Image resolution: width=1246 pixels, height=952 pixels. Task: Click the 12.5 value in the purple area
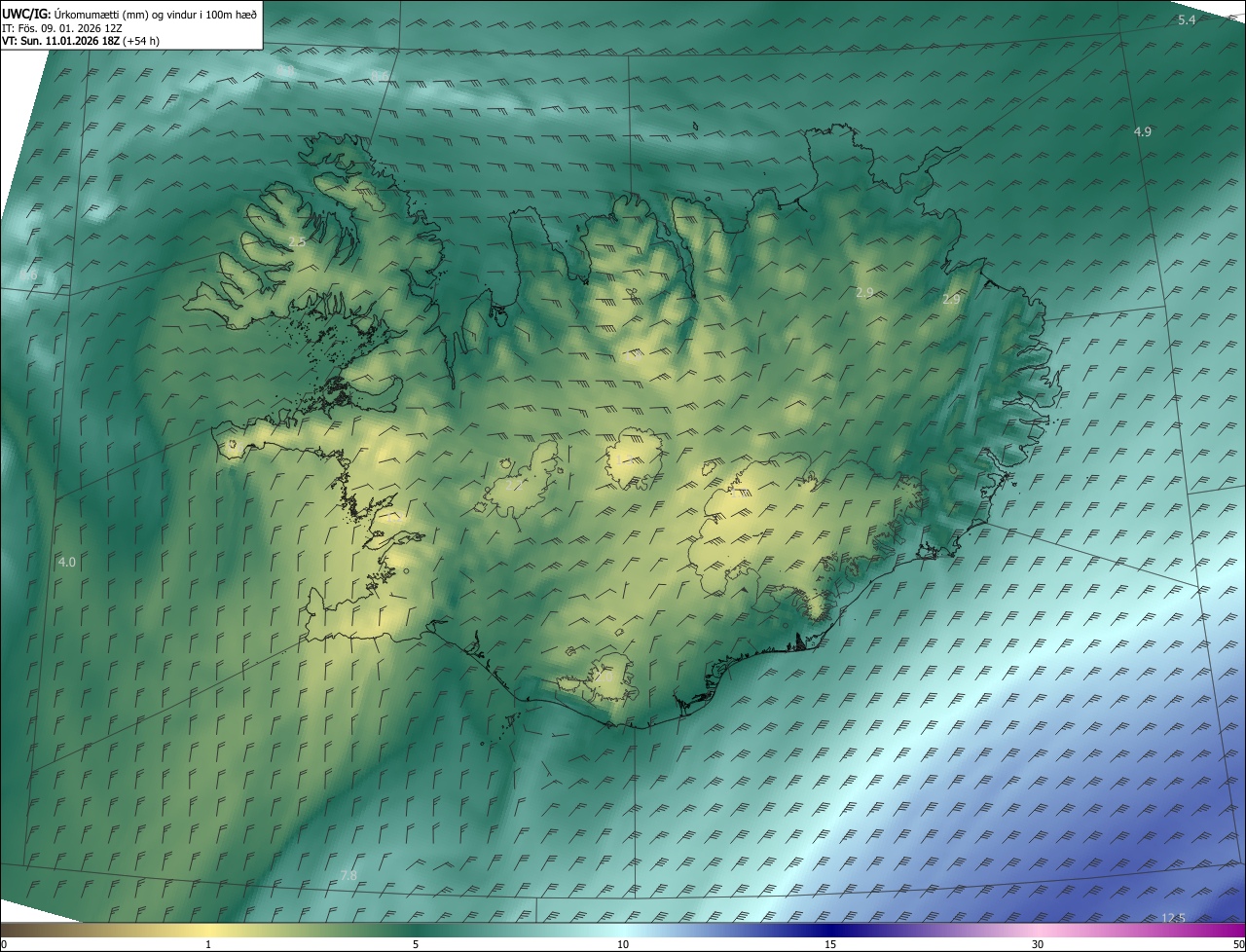coord(1174,918)
